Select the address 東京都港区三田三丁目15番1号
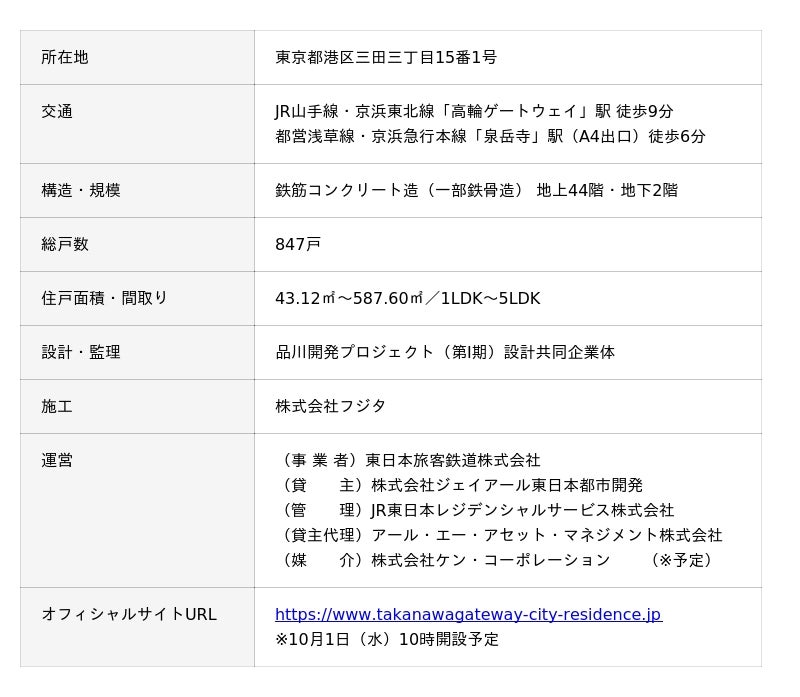800x697 pixels. 386,58
